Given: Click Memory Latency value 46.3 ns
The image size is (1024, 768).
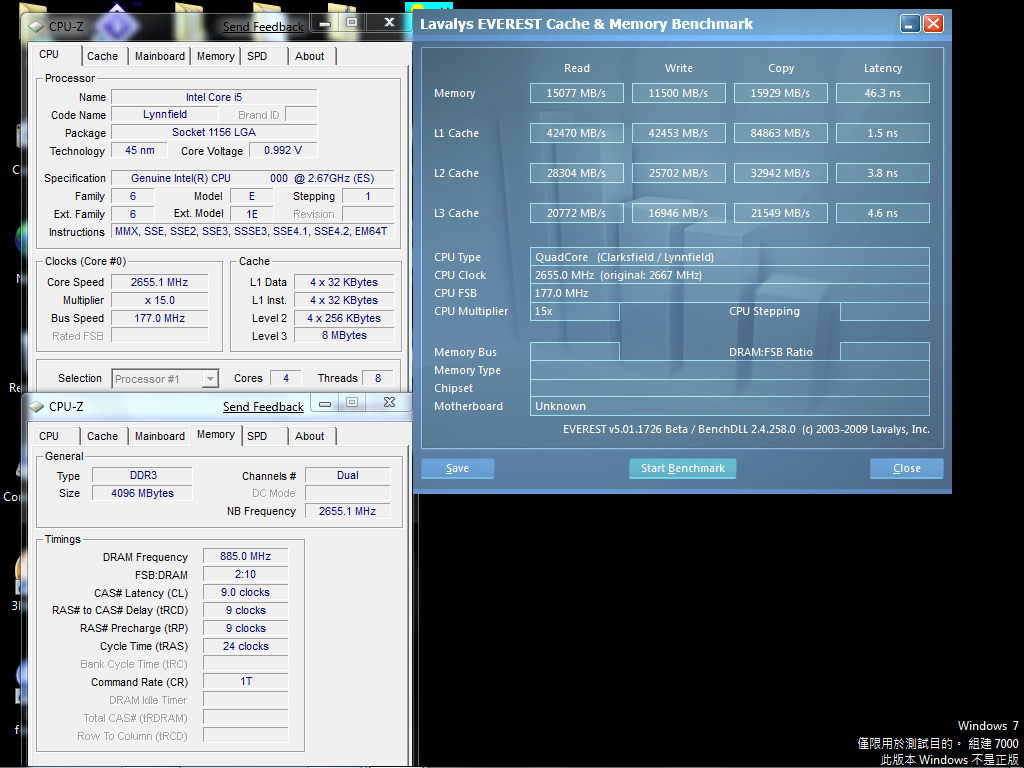Looking at the screenshot, I should click(882, 93).
